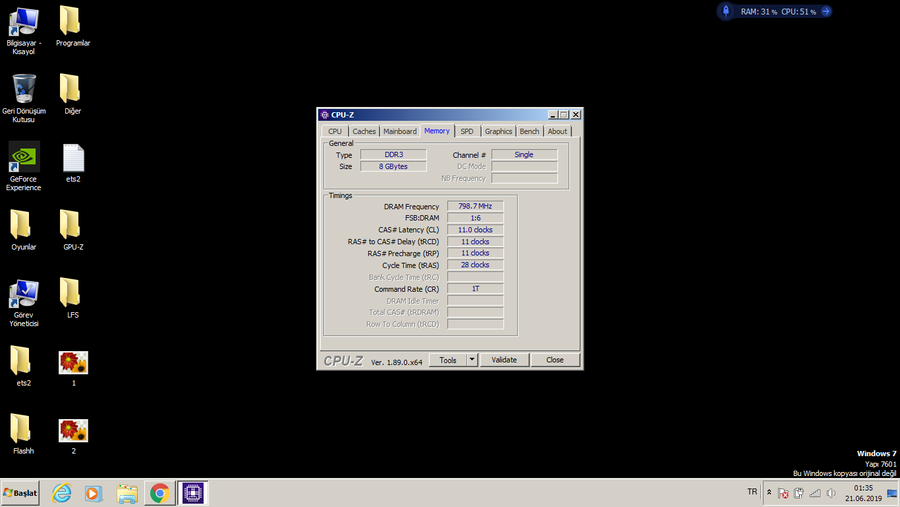Show hidden tray icons arrow

point(769,492)
